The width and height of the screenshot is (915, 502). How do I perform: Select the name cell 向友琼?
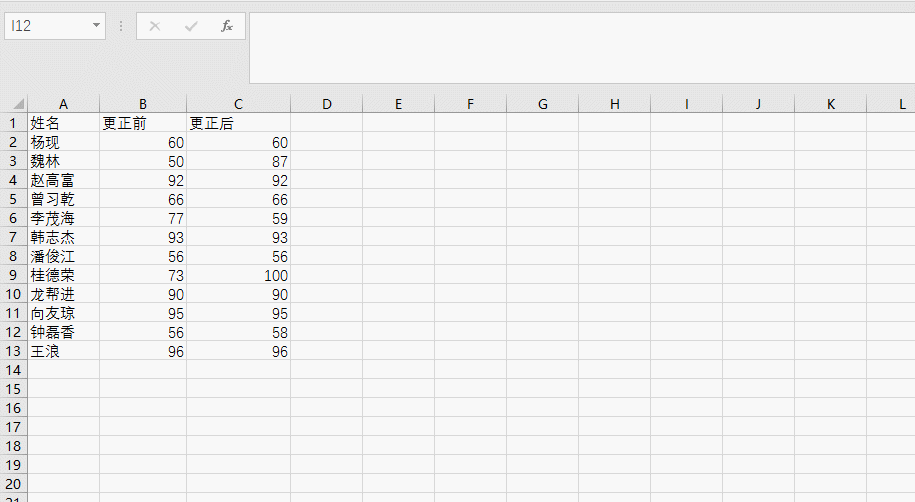click(63, 313)
